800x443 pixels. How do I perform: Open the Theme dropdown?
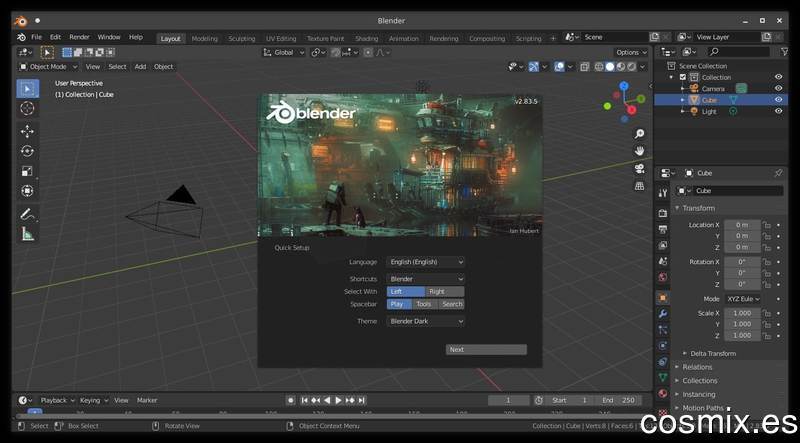(426, 321)
